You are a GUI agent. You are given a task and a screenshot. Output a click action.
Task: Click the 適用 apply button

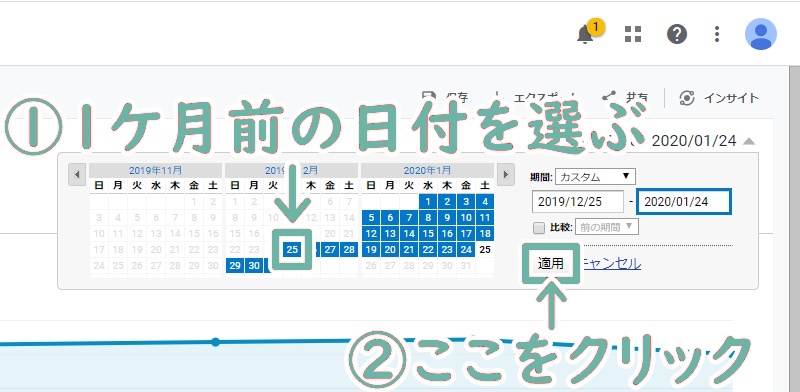[551, 263]
